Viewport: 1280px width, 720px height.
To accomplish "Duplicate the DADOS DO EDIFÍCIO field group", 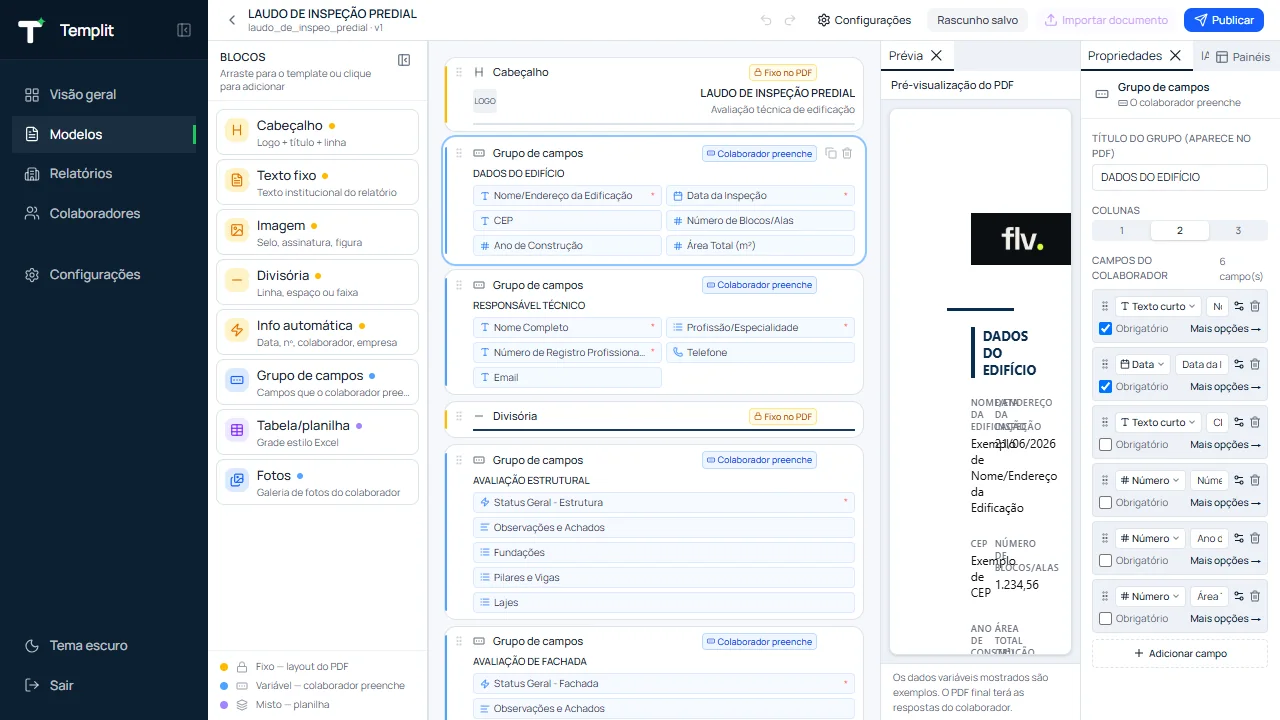I will (x=830, y=153).
